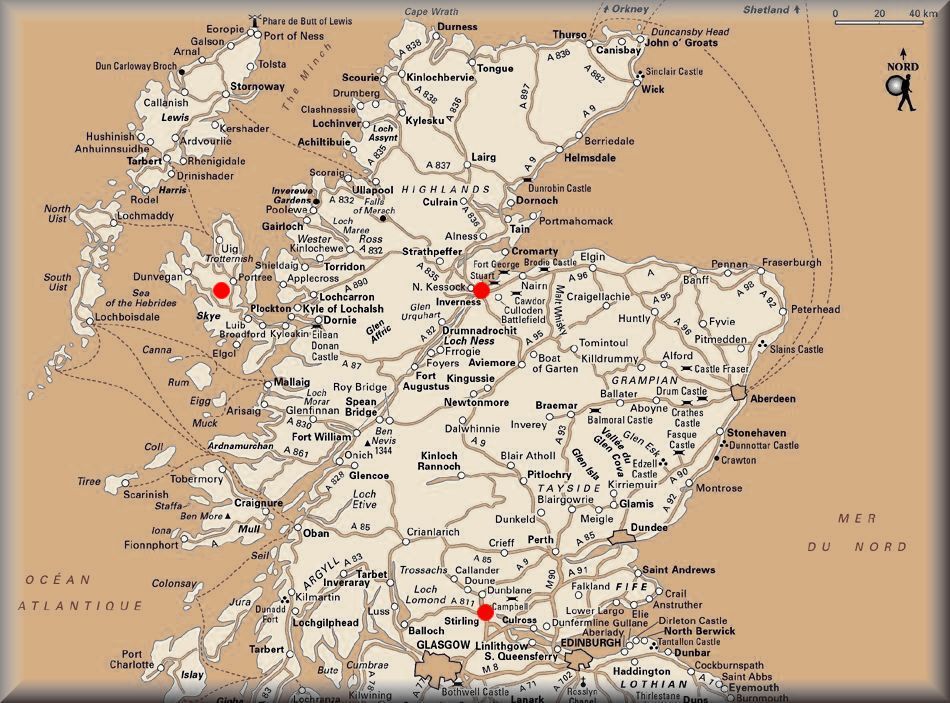Click the Durness label

click(457, 27)
